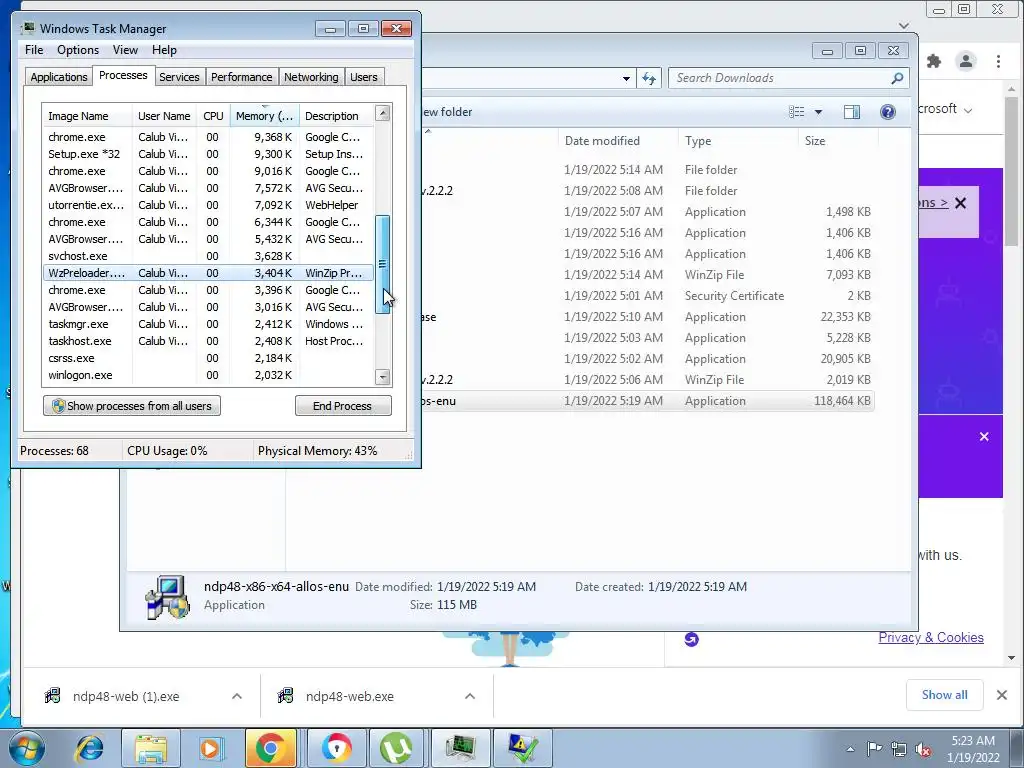Viewport: 1024px width, 768px height.
Task: Open Chrome extensions puzzle icon
Action: pos(934,61)
